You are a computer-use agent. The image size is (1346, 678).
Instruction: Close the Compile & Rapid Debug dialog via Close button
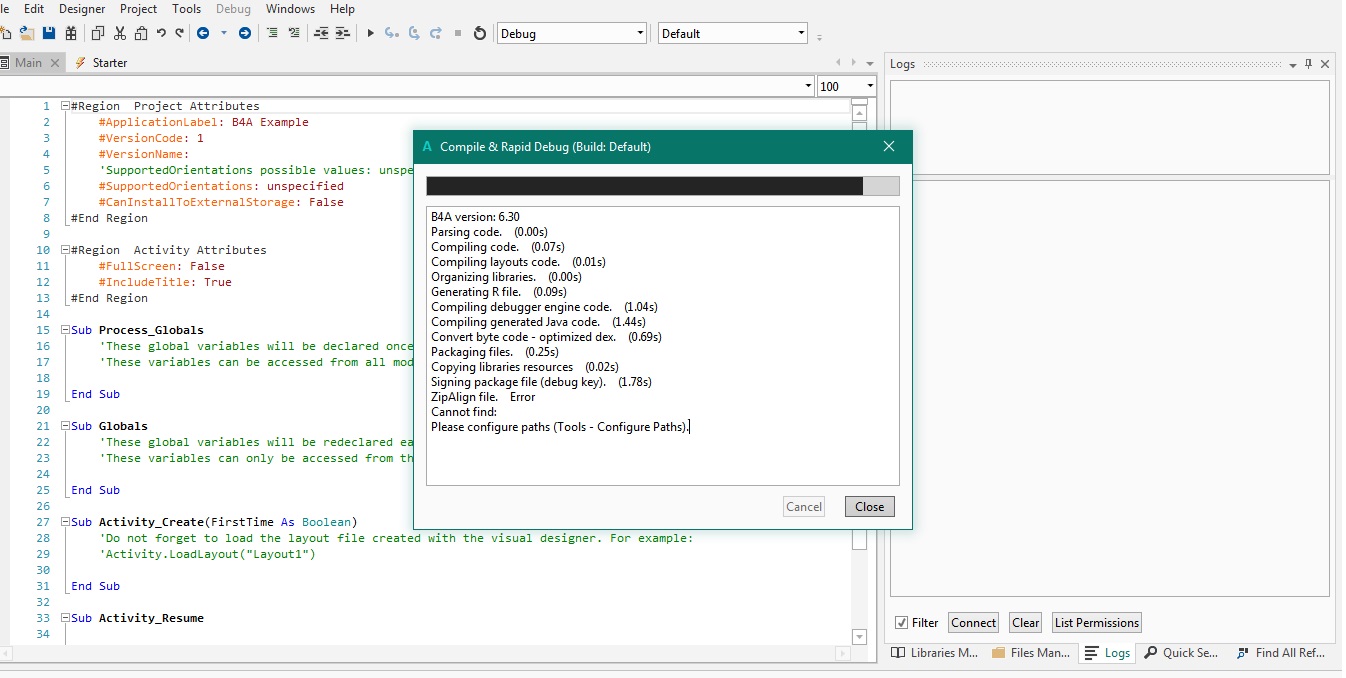869,507
